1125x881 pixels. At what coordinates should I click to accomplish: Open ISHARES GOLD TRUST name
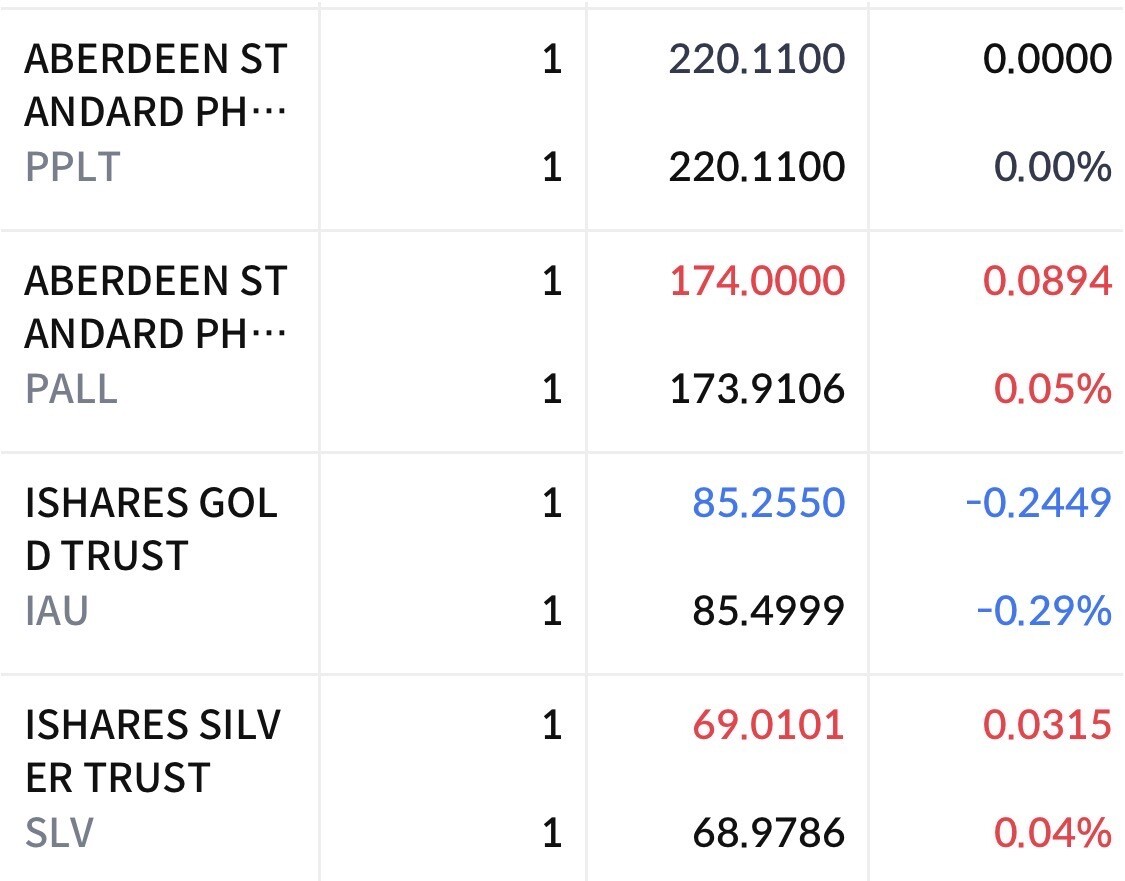click(x=151, y=529)
